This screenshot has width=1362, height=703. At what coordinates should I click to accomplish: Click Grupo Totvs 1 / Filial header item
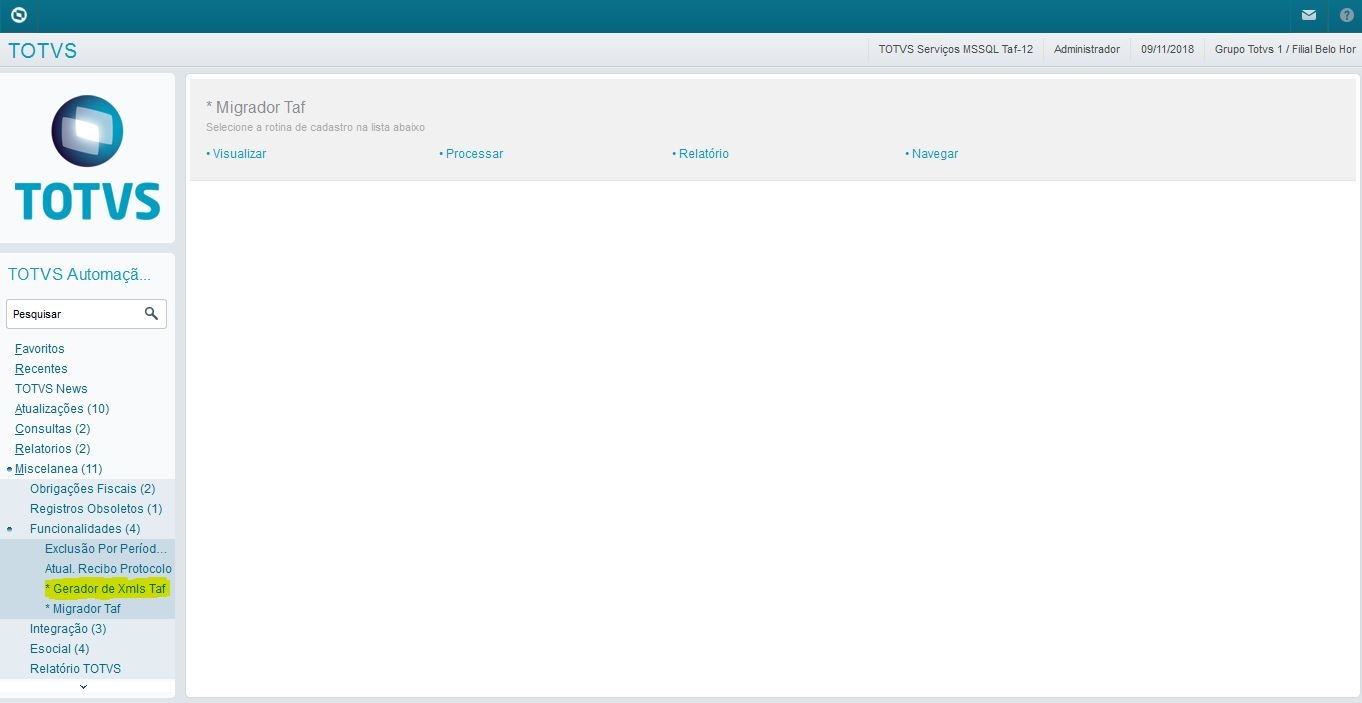[x=1284, y=49]
